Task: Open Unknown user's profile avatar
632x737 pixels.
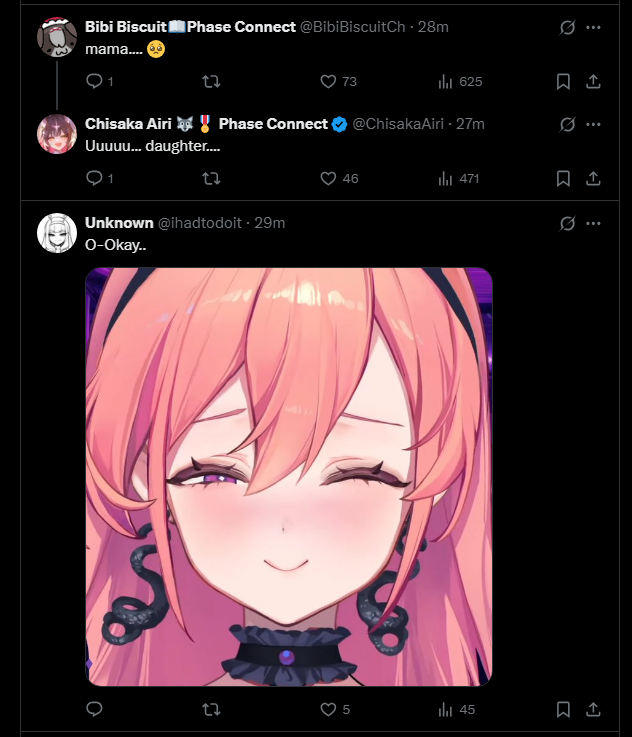Action: pos(57,233)
